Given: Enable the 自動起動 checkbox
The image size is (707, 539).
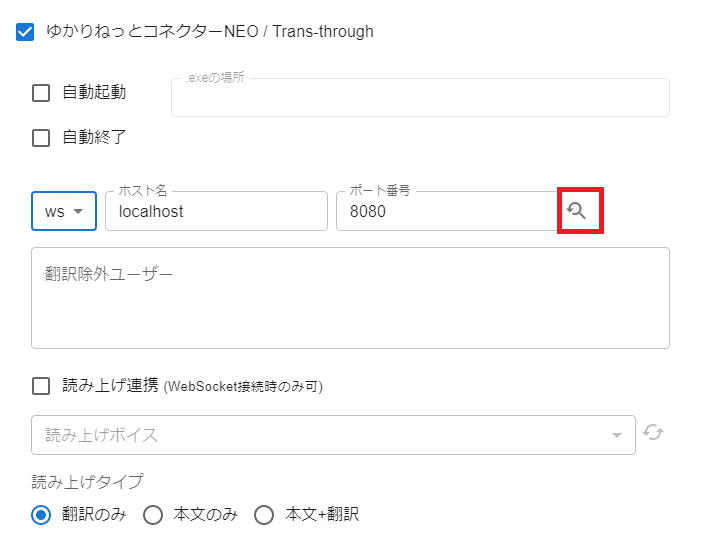Looking at the screenshot, I should (41, 93).
